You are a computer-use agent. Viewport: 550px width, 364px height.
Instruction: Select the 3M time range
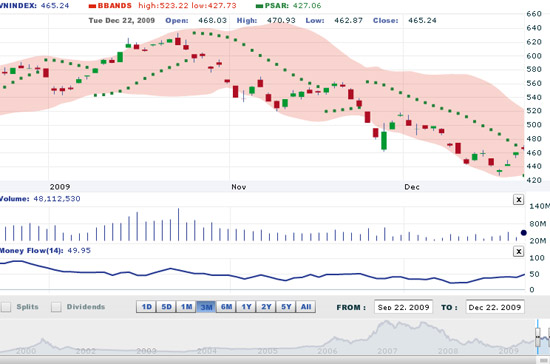206,307
